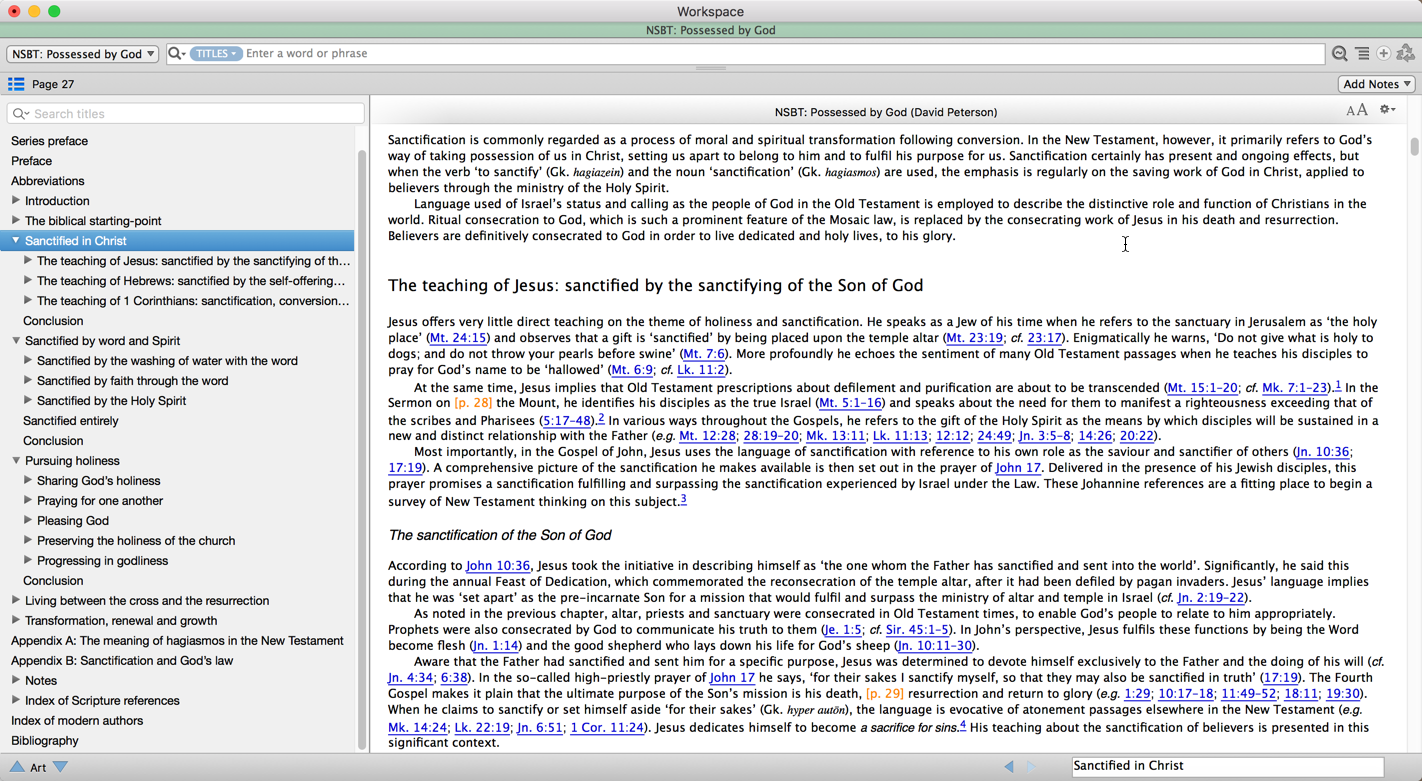The height and width of the screenshot is (781, 1422).
Task: Expand The teaching of Hebrews entry
Action: point(28,280)
